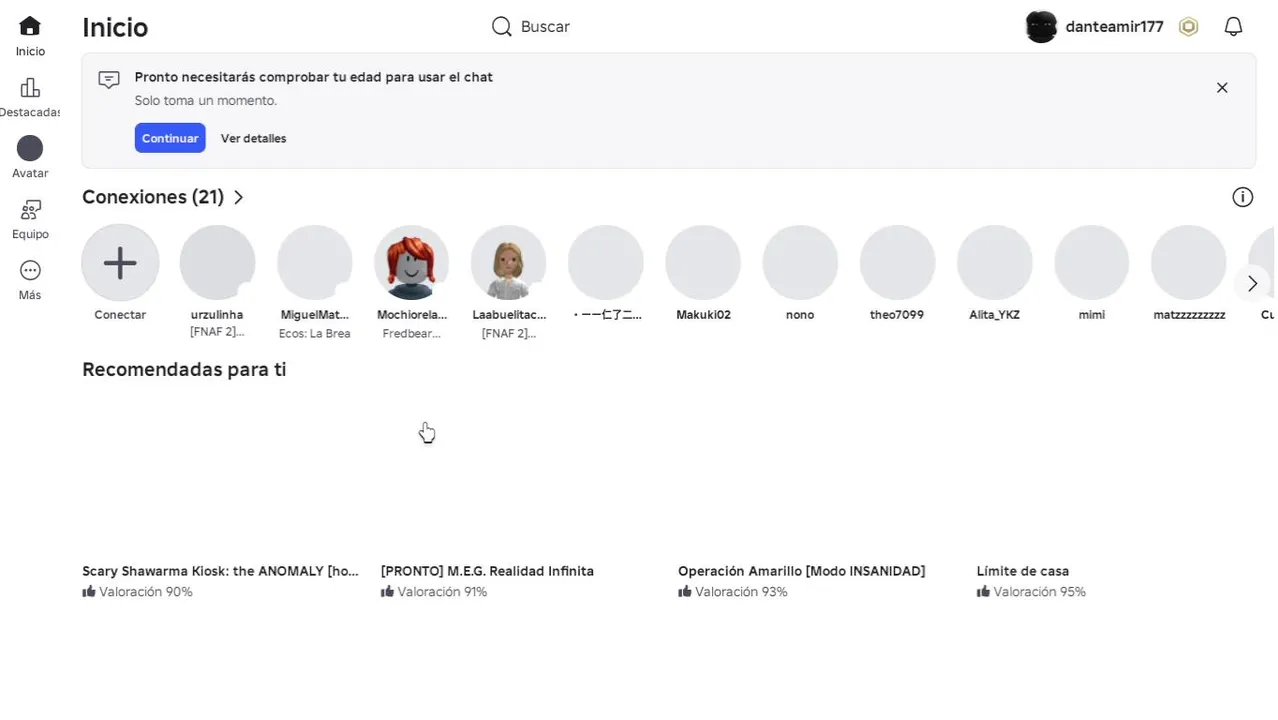This screenshot has height=720, width=1278.
Task: Click the Conexiones info icon
Action: click(1242, 197)
